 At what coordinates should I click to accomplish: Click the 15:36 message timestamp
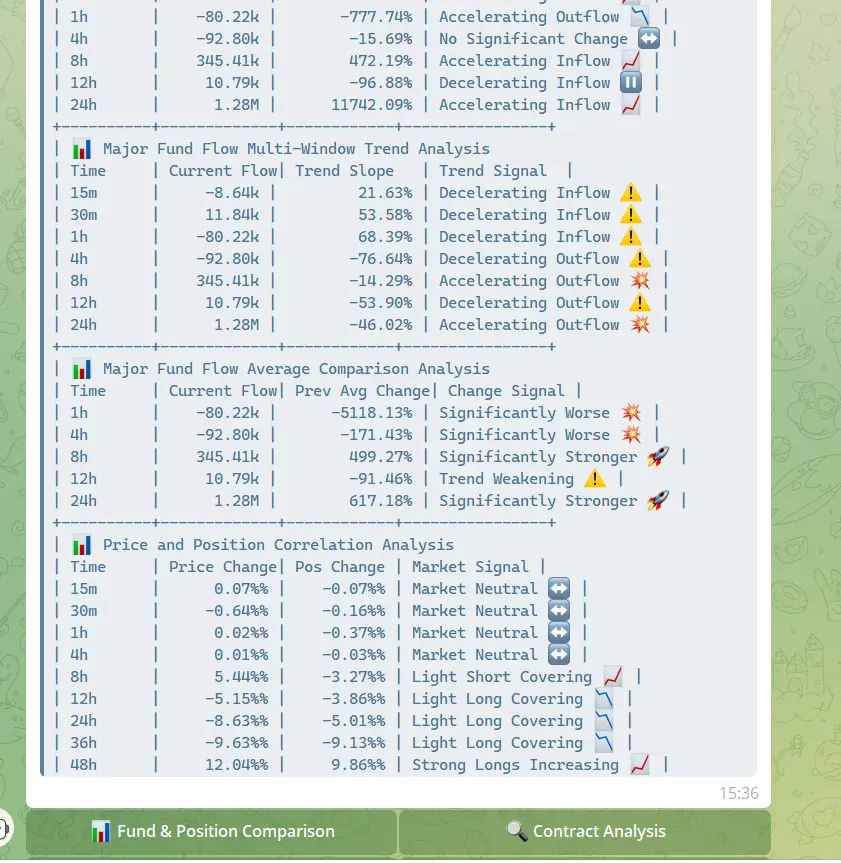(739, 793)
